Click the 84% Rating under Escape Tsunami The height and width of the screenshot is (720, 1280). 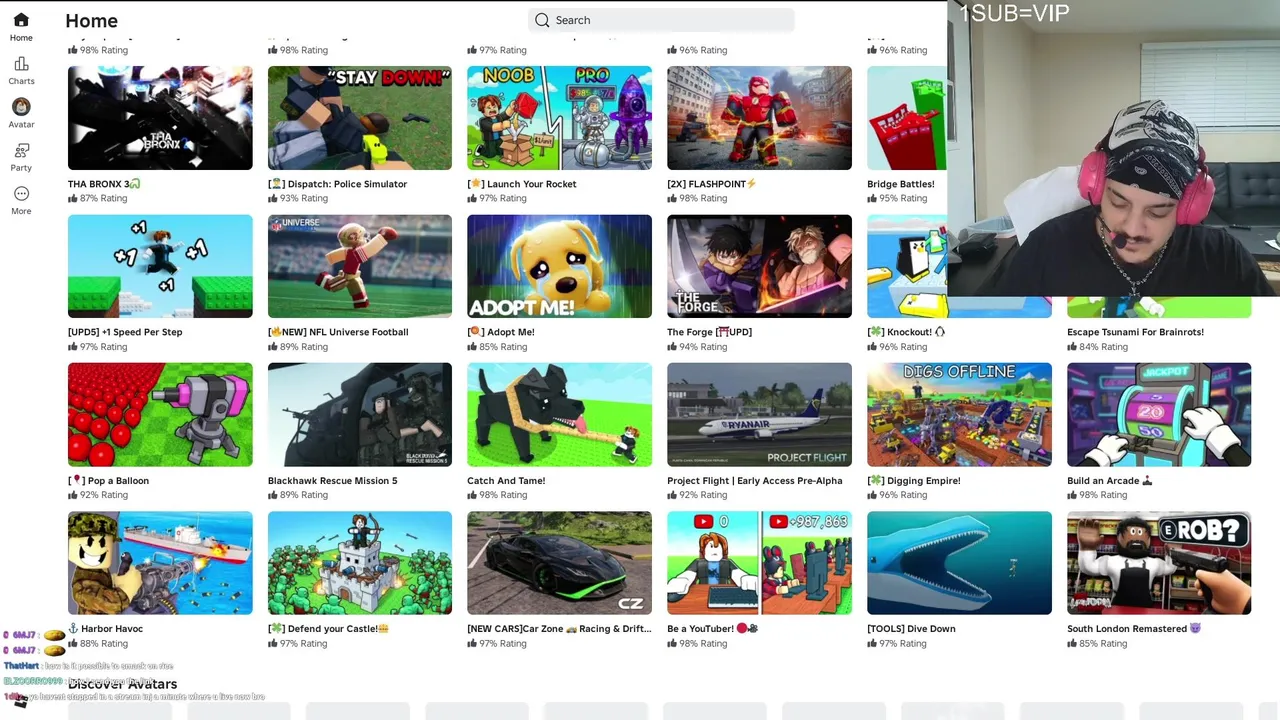click(x=1097, y=347)
